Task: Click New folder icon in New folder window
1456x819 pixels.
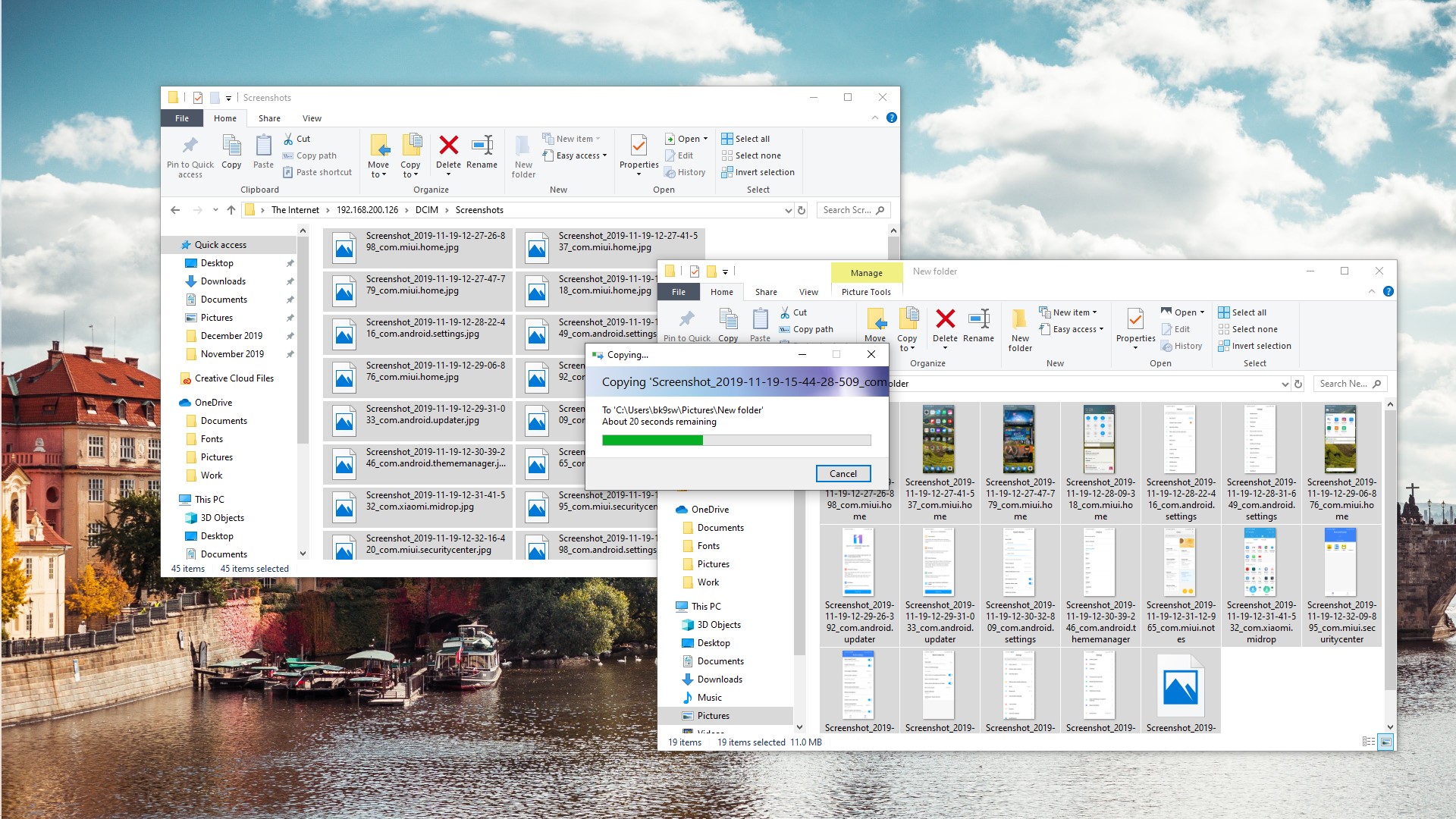Action: coord(1020,320)
